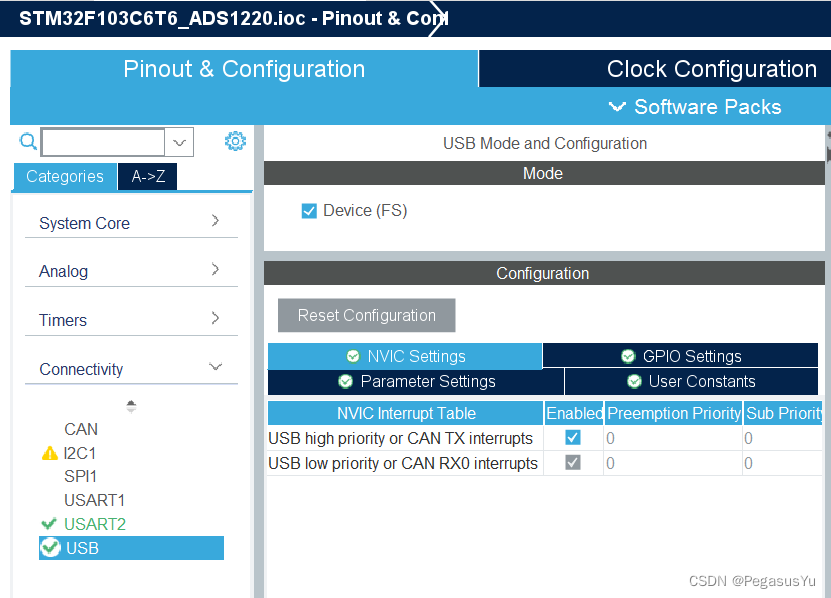Click 'USB high priority or CAN TX interrupts' row
The image size is (831, 598).
tap(400, 438)
